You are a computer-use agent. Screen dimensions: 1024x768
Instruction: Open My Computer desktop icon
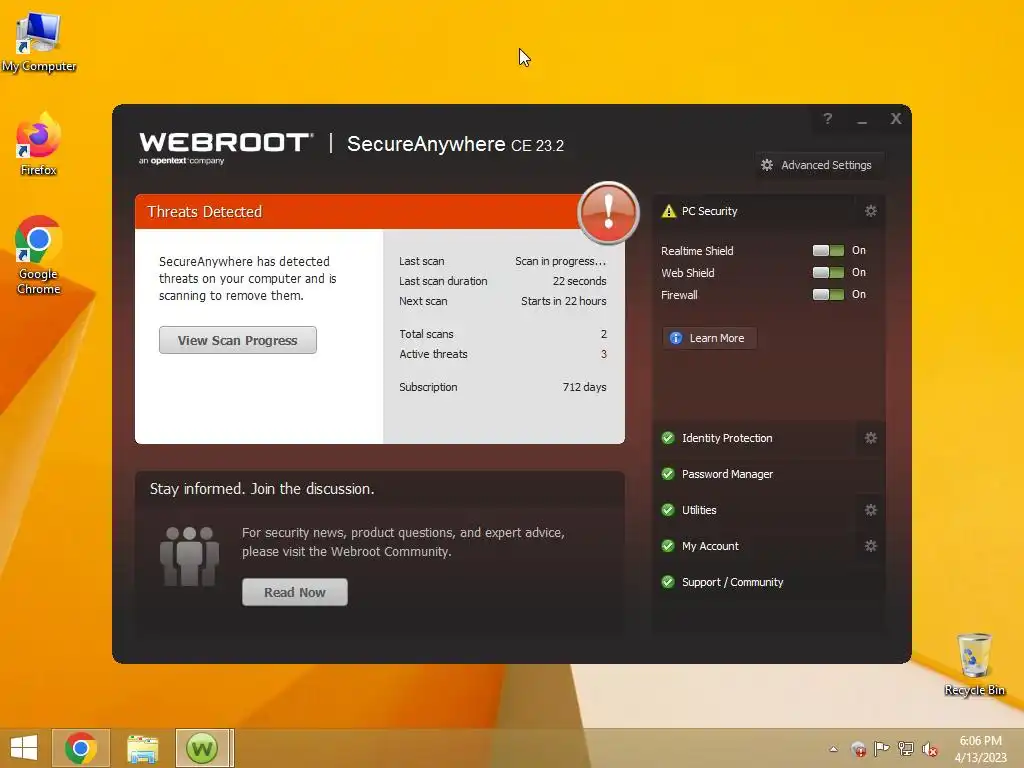tap(39, 40)
